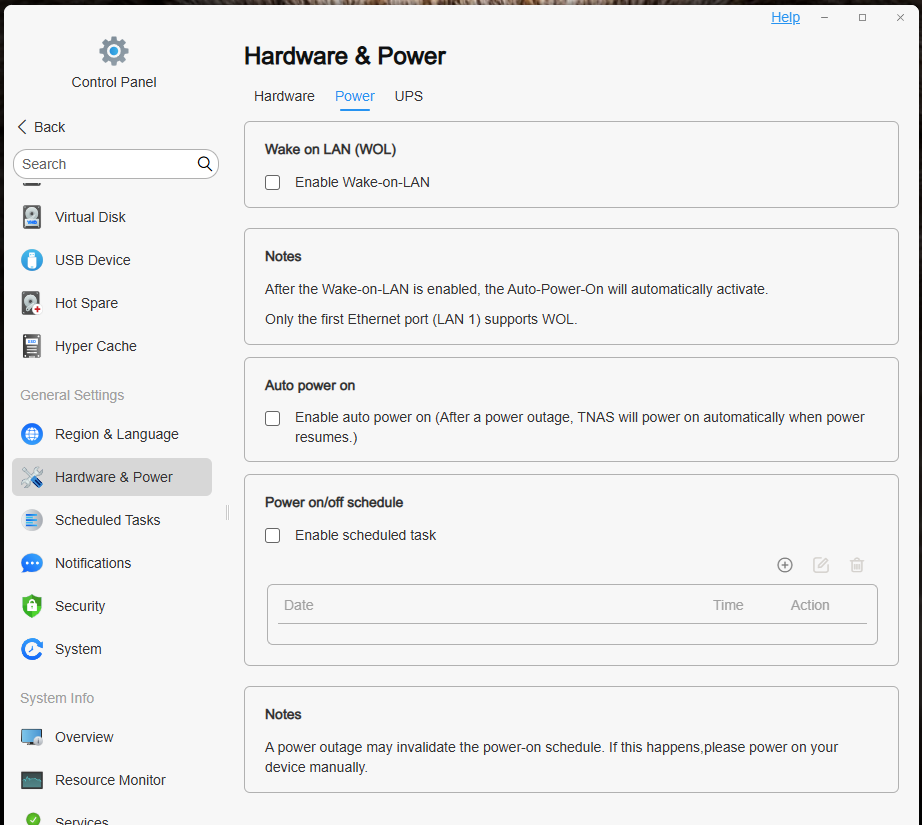Enable scheduled task checkbox
This screenshot has height=825, width=922.
272,535
